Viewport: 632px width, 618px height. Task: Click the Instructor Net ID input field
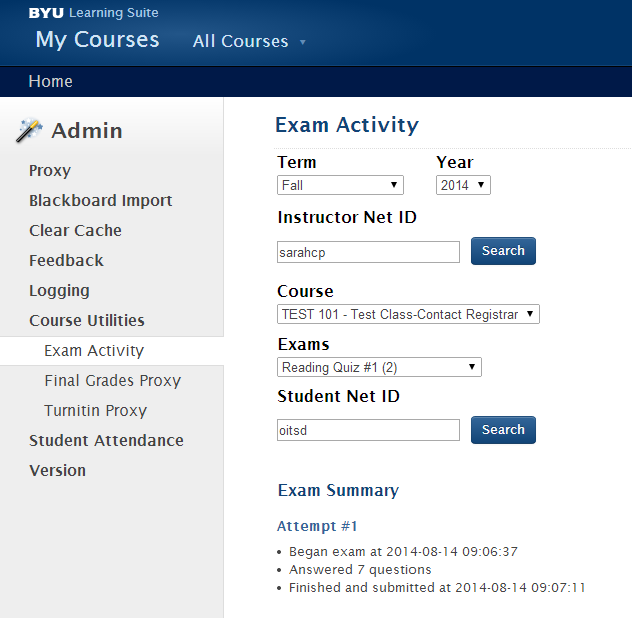368,252
